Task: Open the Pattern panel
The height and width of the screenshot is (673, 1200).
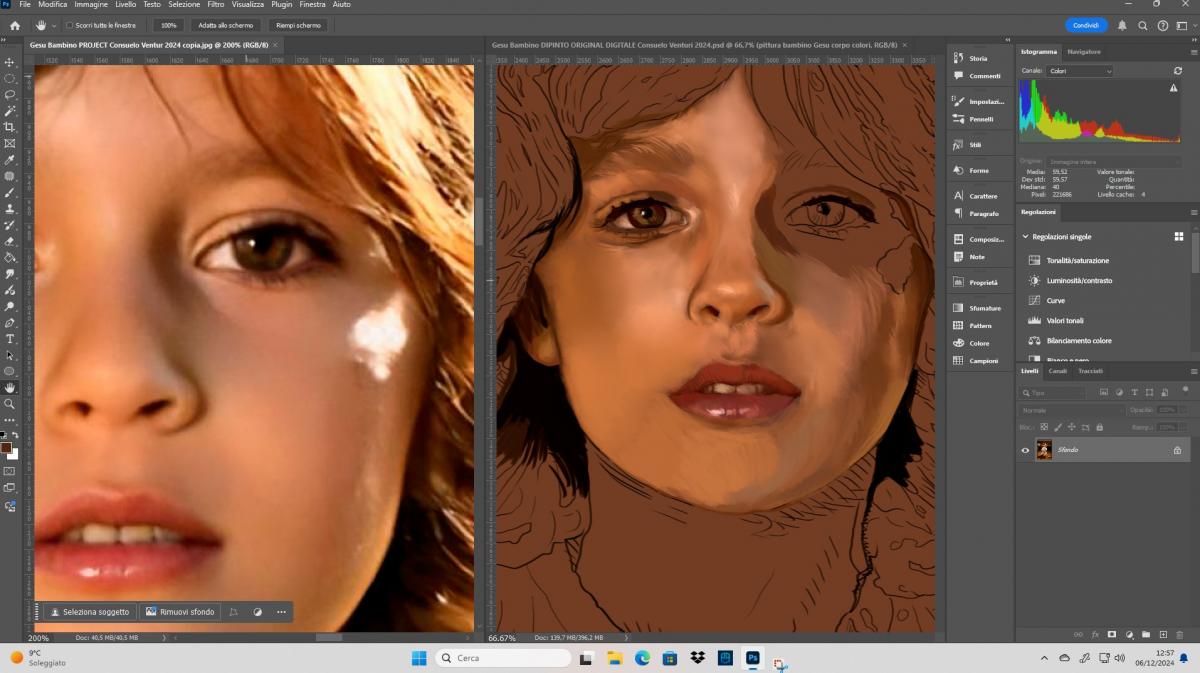Action: click(x=972, y=326)
